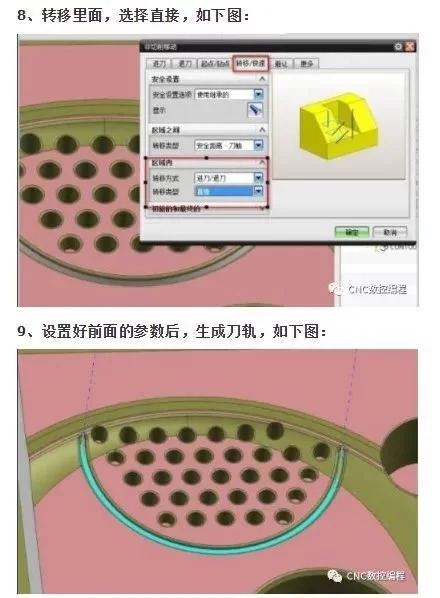
Task: Click the 显示 clearance display icon
Action: pyautogui.click(x=255, y=110)
